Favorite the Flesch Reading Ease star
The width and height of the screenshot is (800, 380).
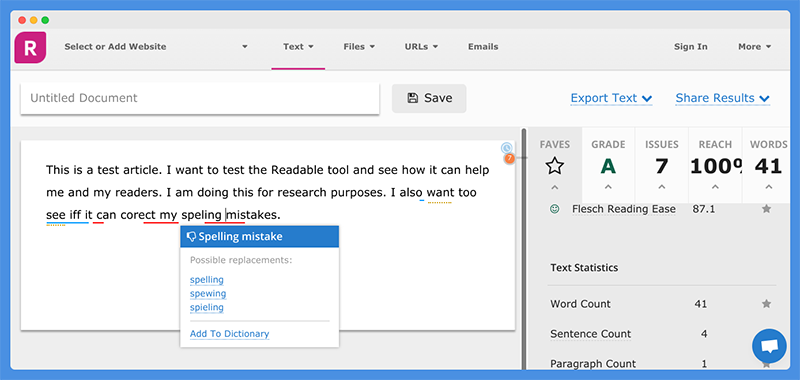(x=766, y=209)
